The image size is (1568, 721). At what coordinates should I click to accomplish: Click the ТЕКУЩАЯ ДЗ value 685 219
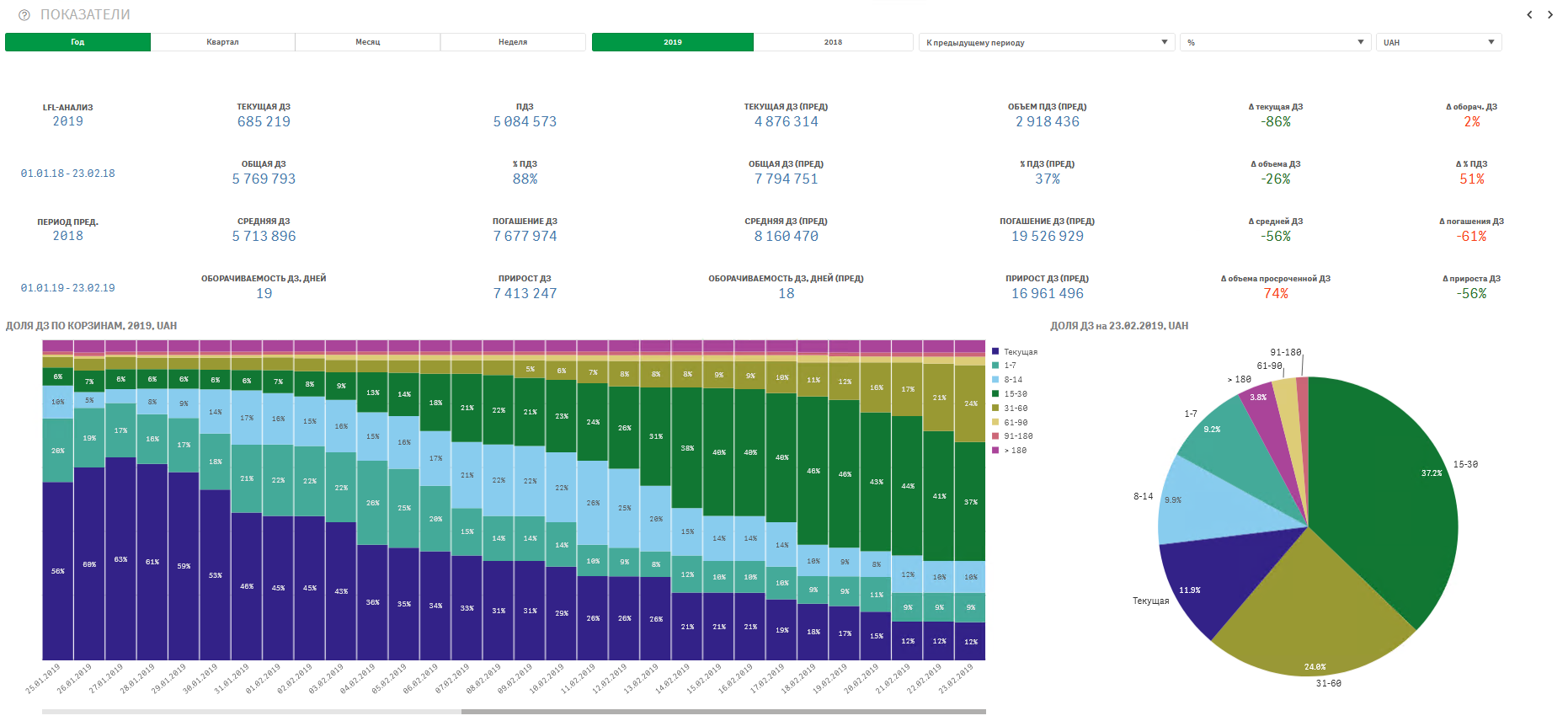pyautogui.click(x=264, y=121)
